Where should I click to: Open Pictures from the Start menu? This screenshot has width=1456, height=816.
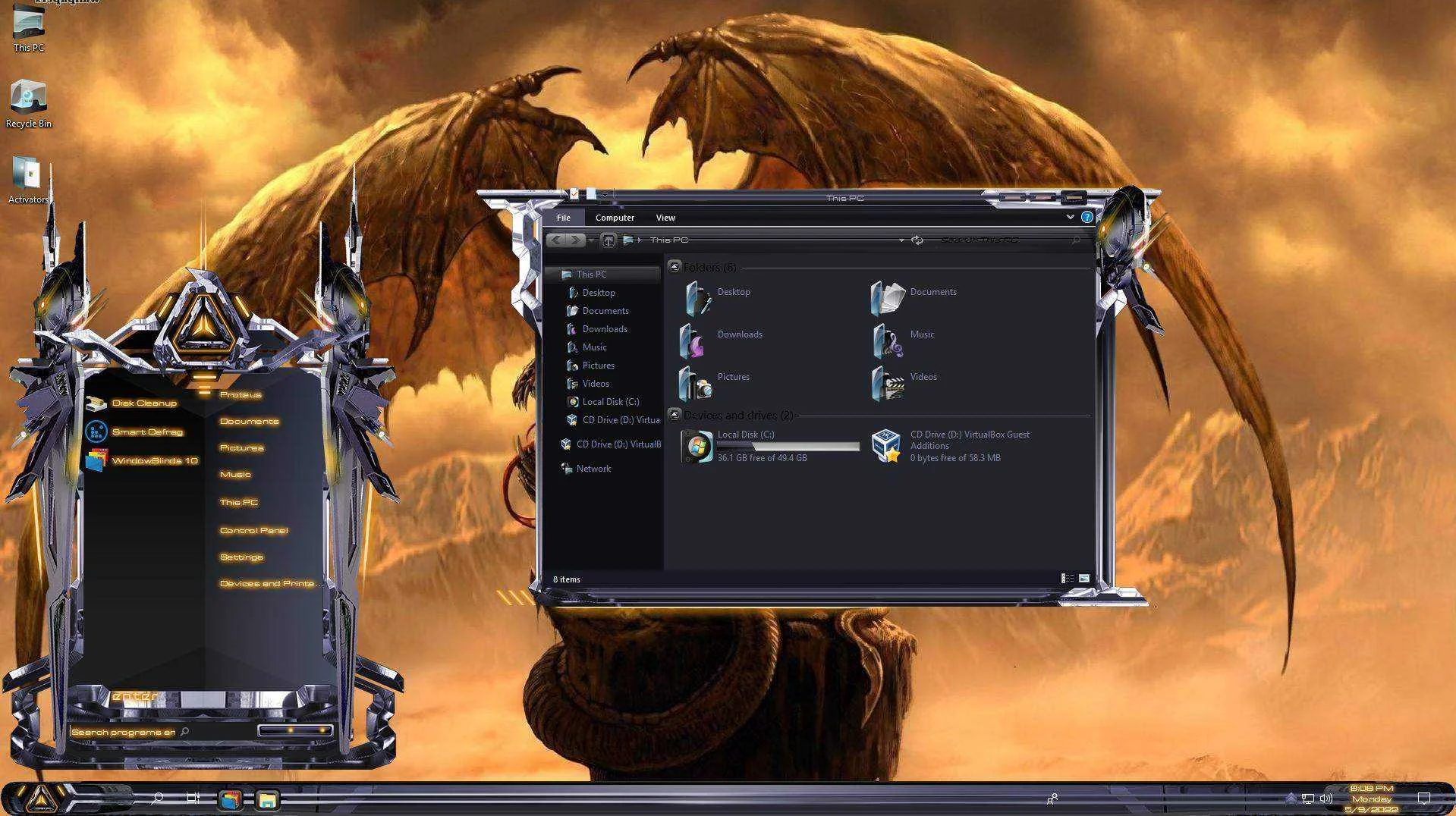(241, 447)
